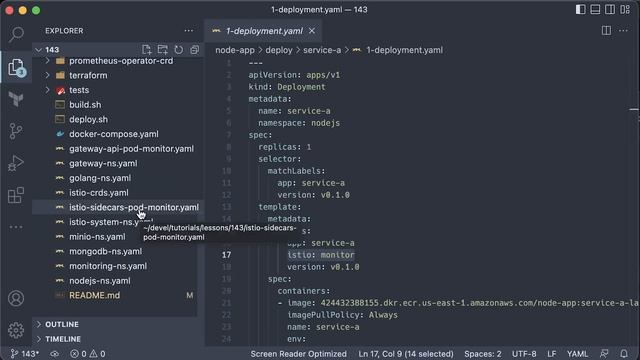Click node-app breadcrumb

[x=235, y=50]
